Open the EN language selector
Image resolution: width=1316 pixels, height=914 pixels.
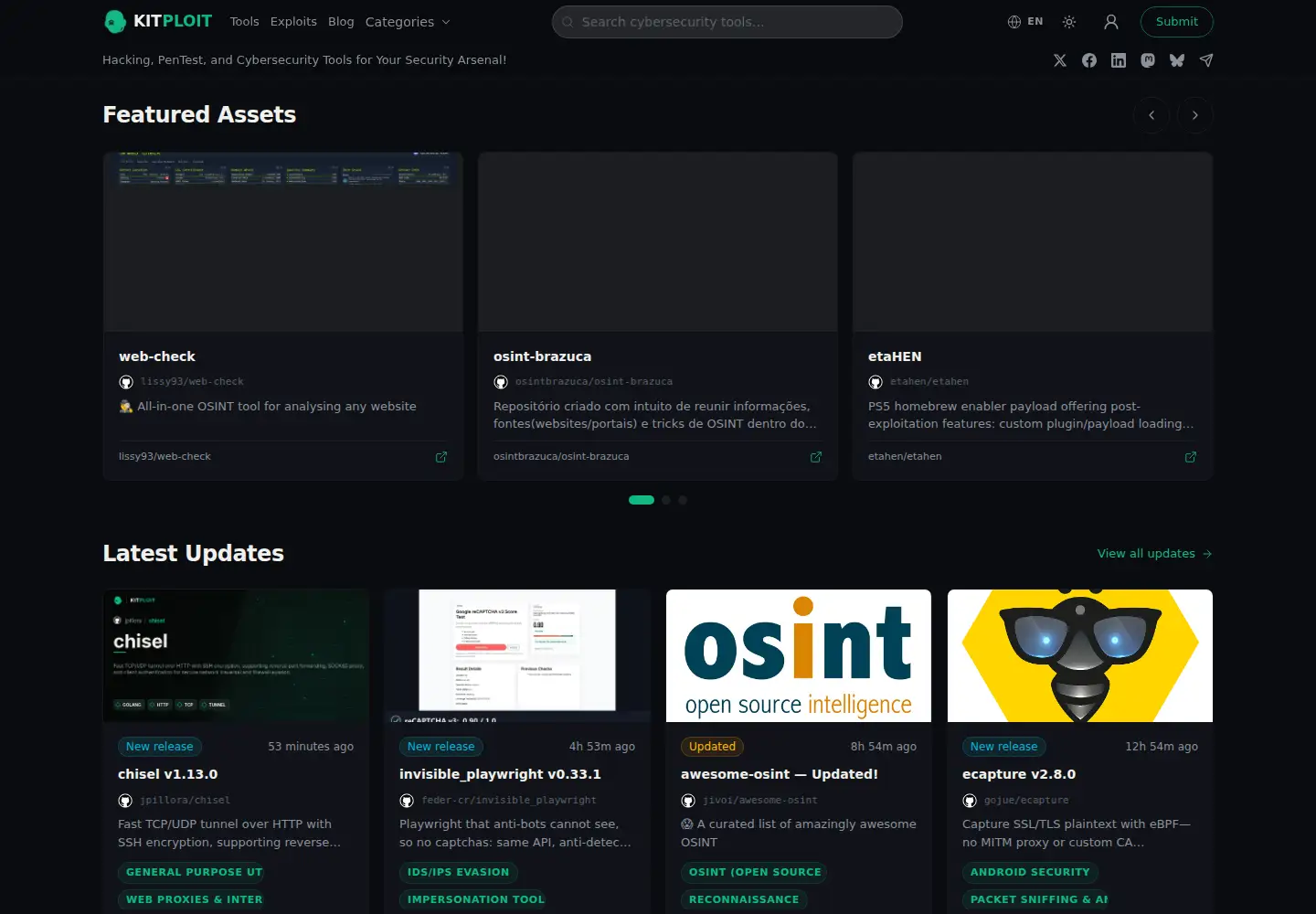click(1025, 22)
